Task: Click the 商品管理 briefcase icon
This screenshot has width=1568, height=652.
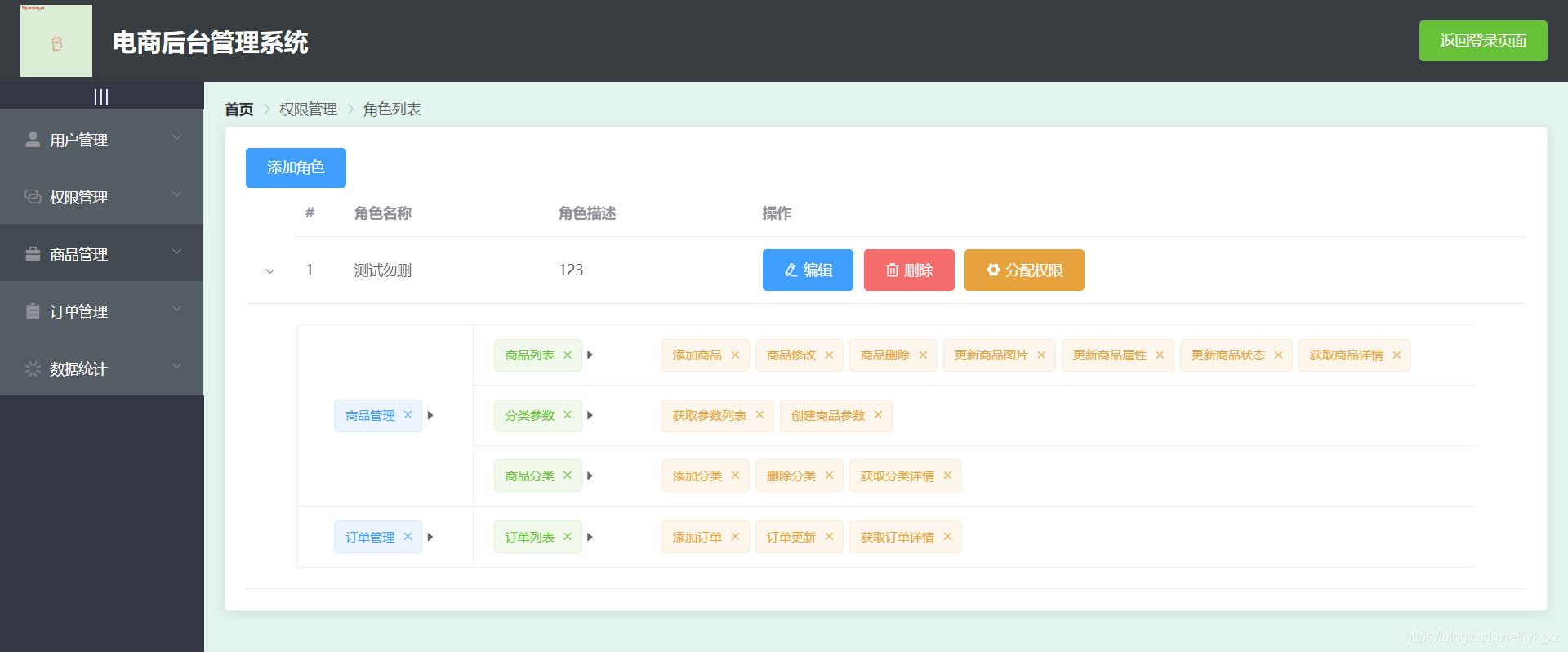Action: 33,253
